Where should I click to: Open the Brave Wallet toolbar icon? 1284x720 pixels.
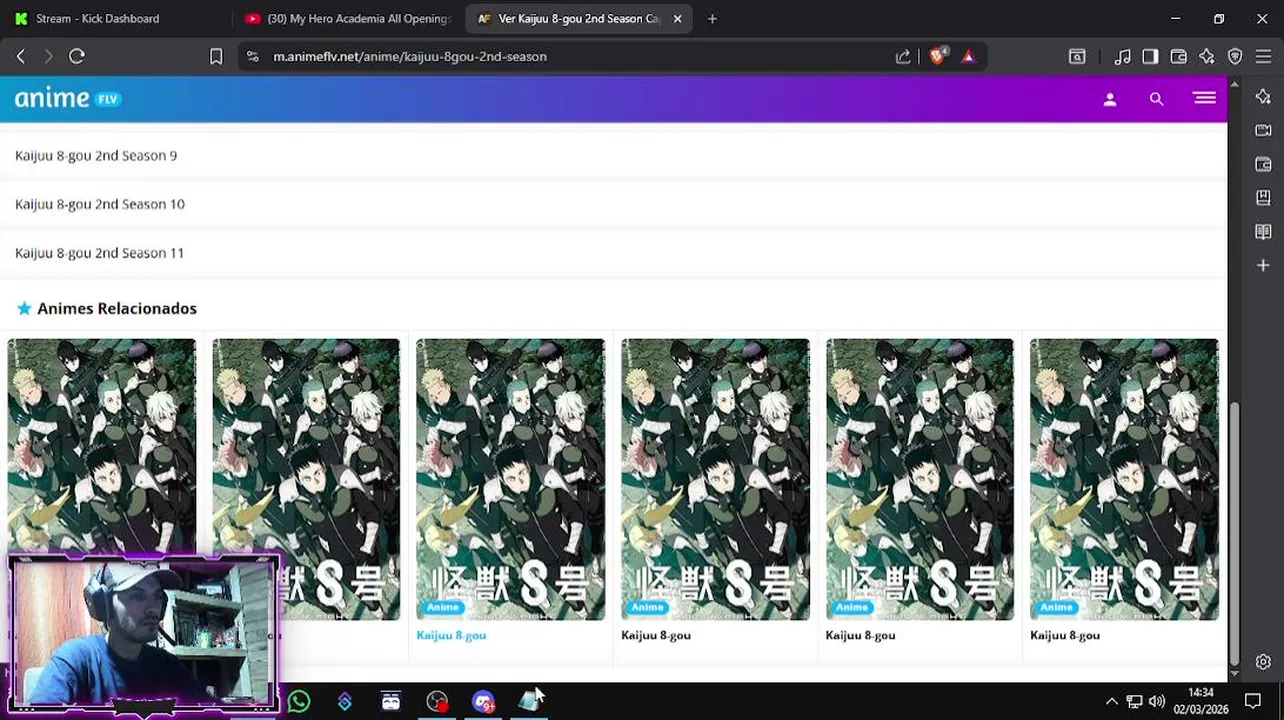pos(1178,57)
